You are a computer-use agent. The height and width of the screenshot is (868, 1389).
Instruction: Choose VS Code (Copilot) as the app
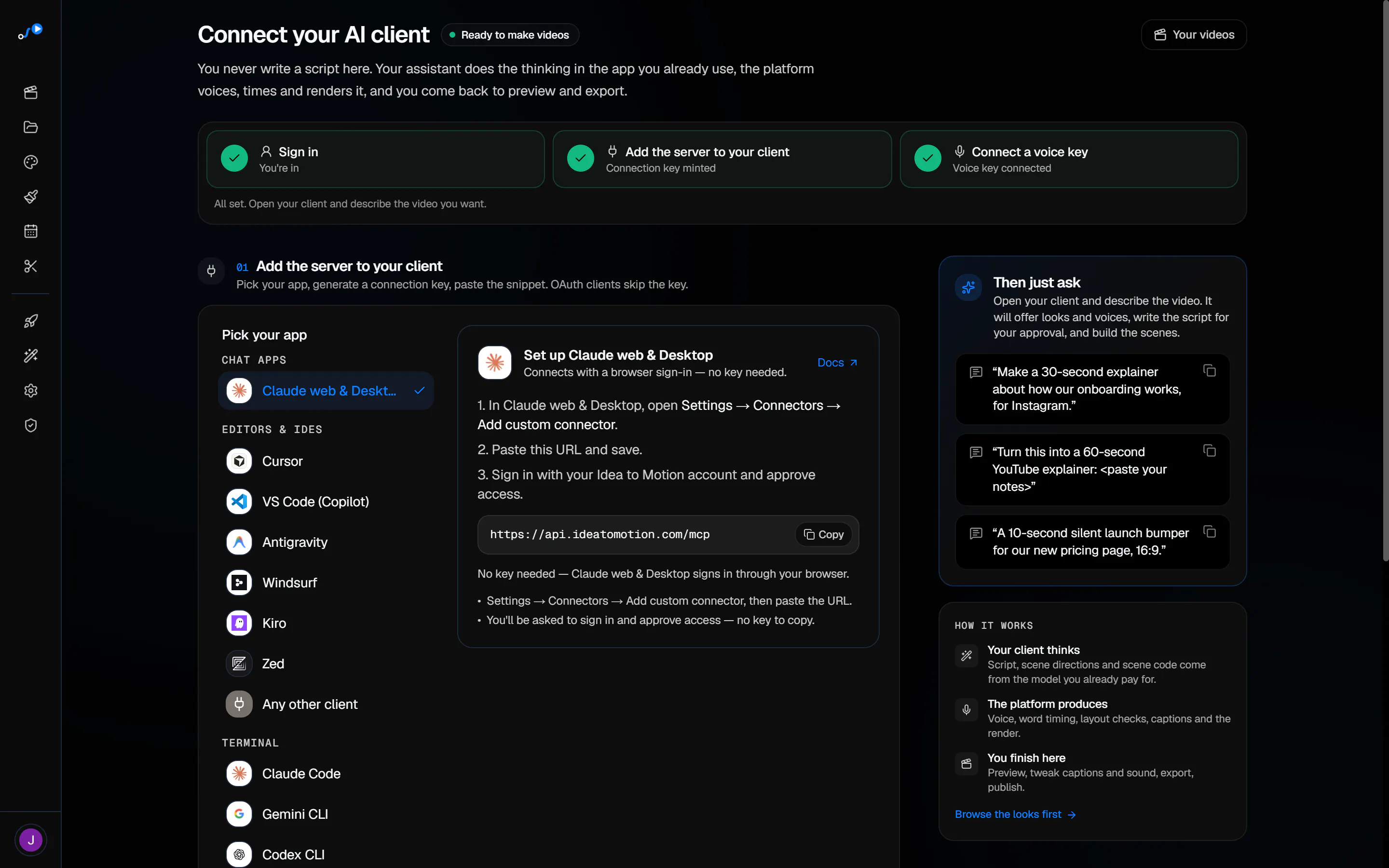pos(326,502)
